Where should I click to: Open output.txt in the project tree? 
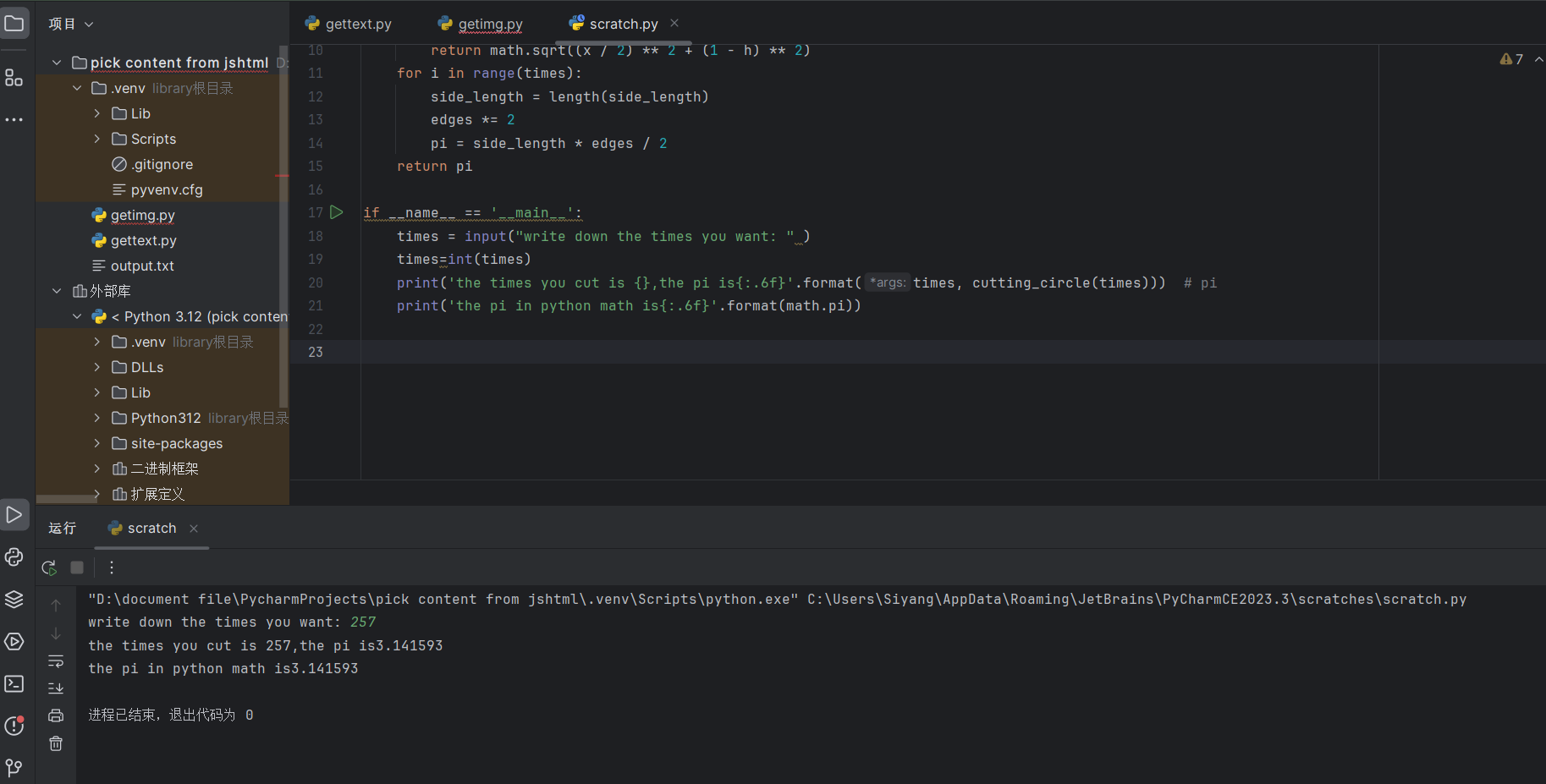point(142,266)
